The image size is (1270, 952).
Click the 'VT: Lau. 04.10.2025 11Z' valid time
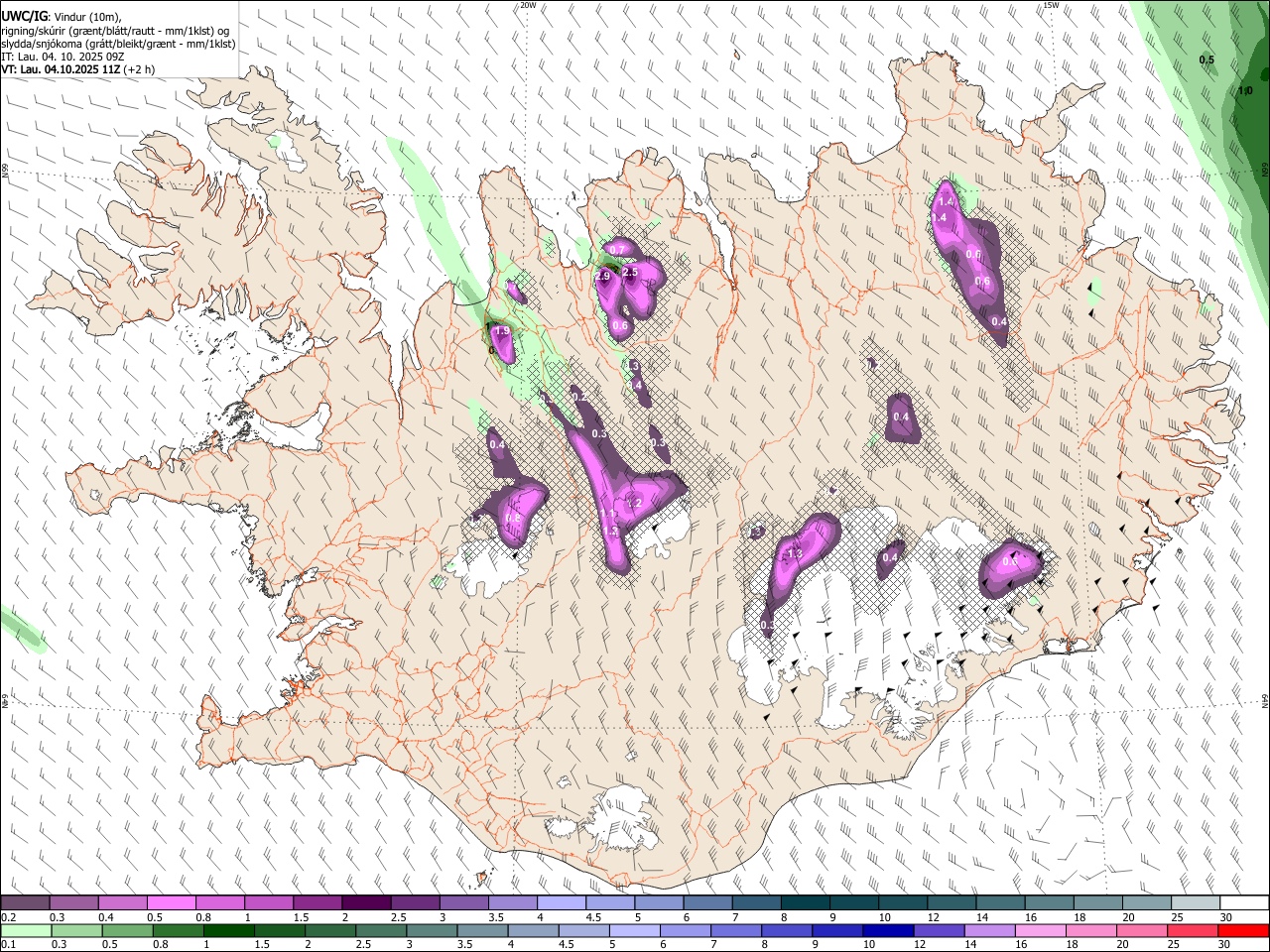[61, 70]
